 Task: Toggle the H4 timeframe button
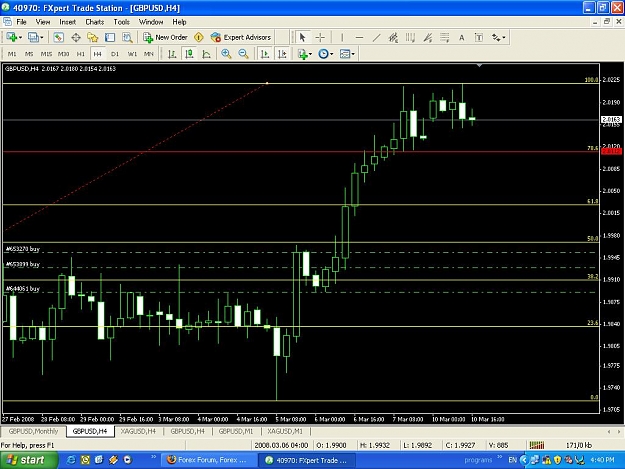click(x=98, y=54)
